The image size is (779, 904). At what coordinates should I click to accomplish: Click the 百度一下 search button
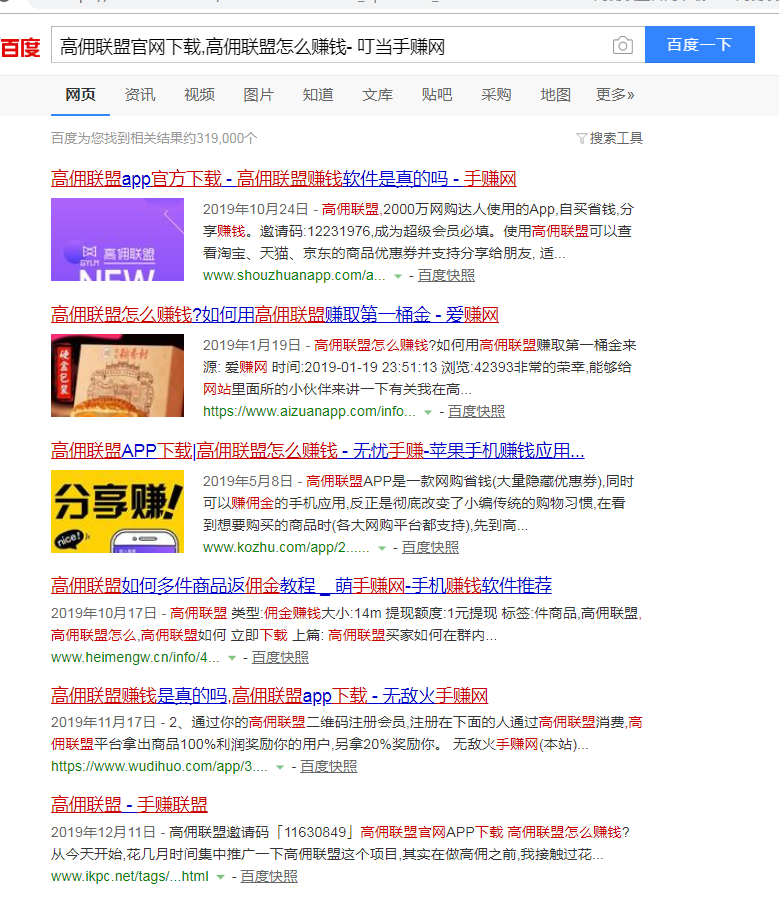(699, 44)
